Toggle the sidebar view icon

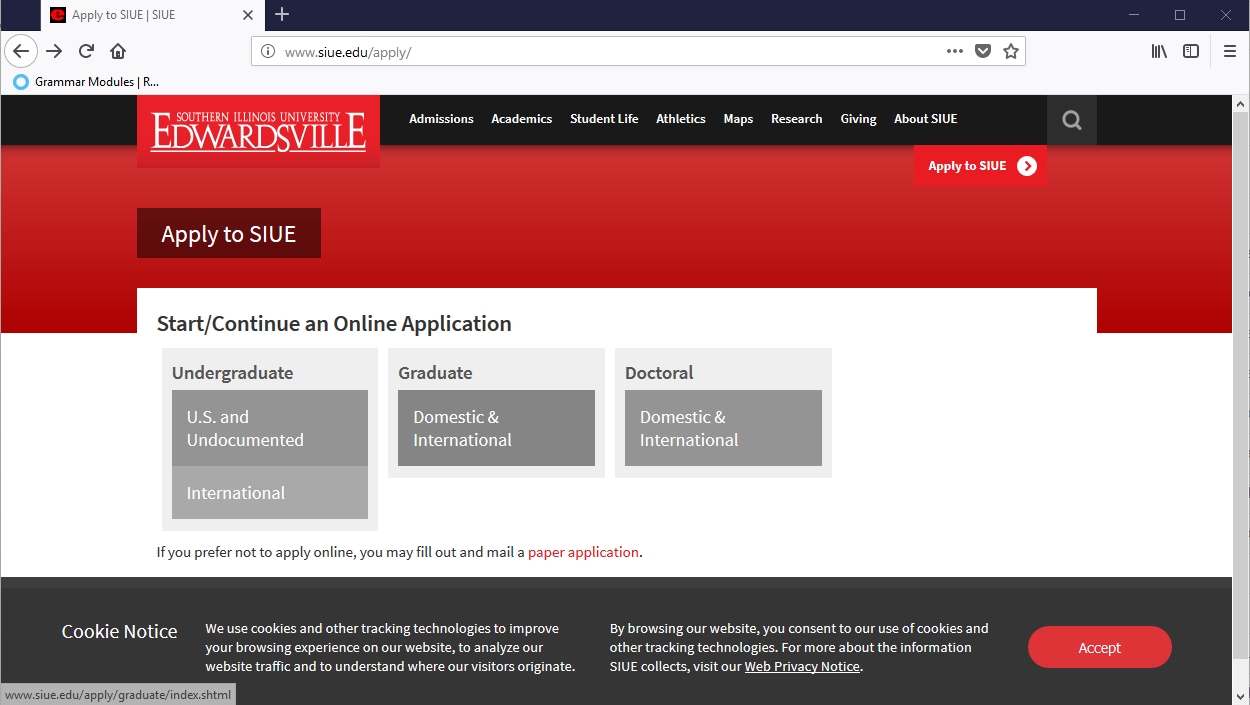click(1191, 51)
